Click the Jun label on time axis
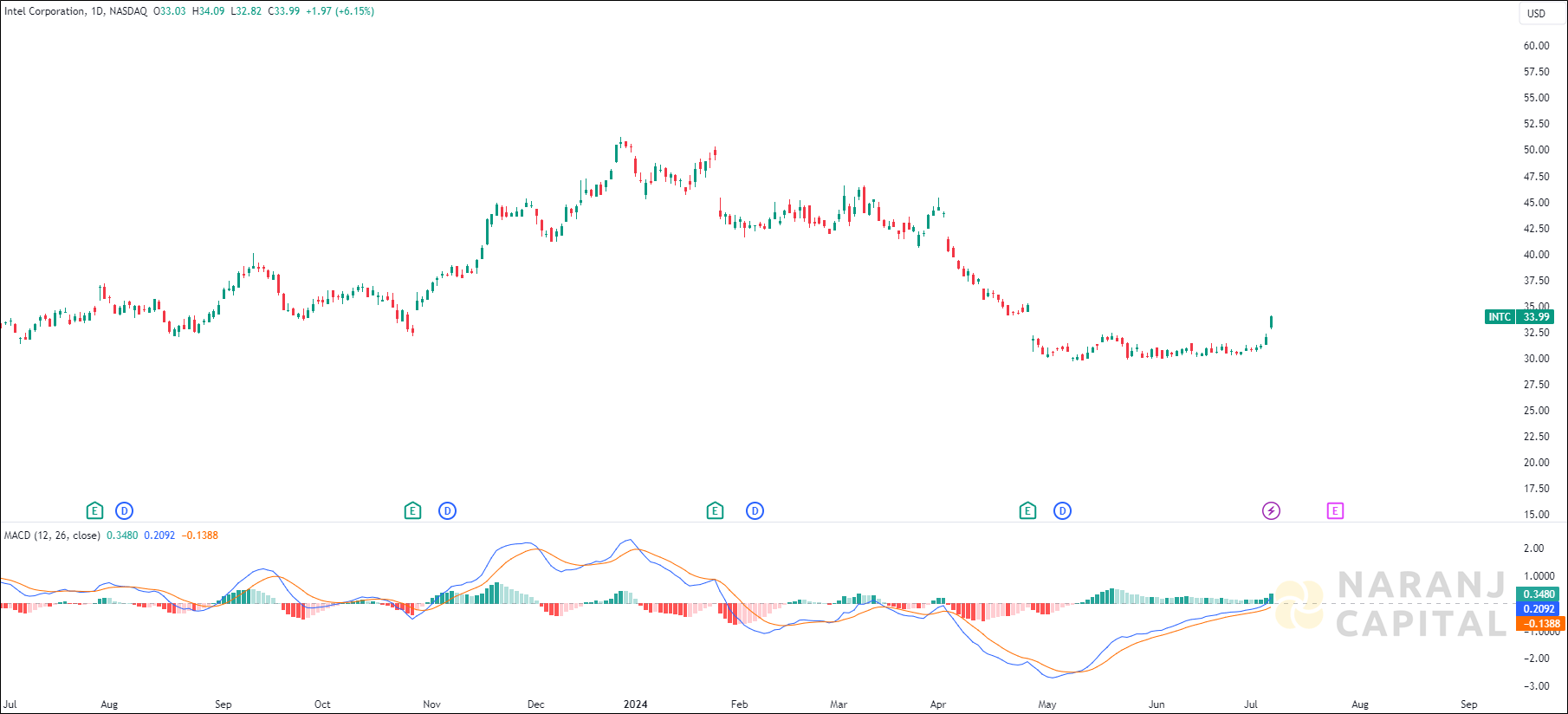 (1157, 704)
